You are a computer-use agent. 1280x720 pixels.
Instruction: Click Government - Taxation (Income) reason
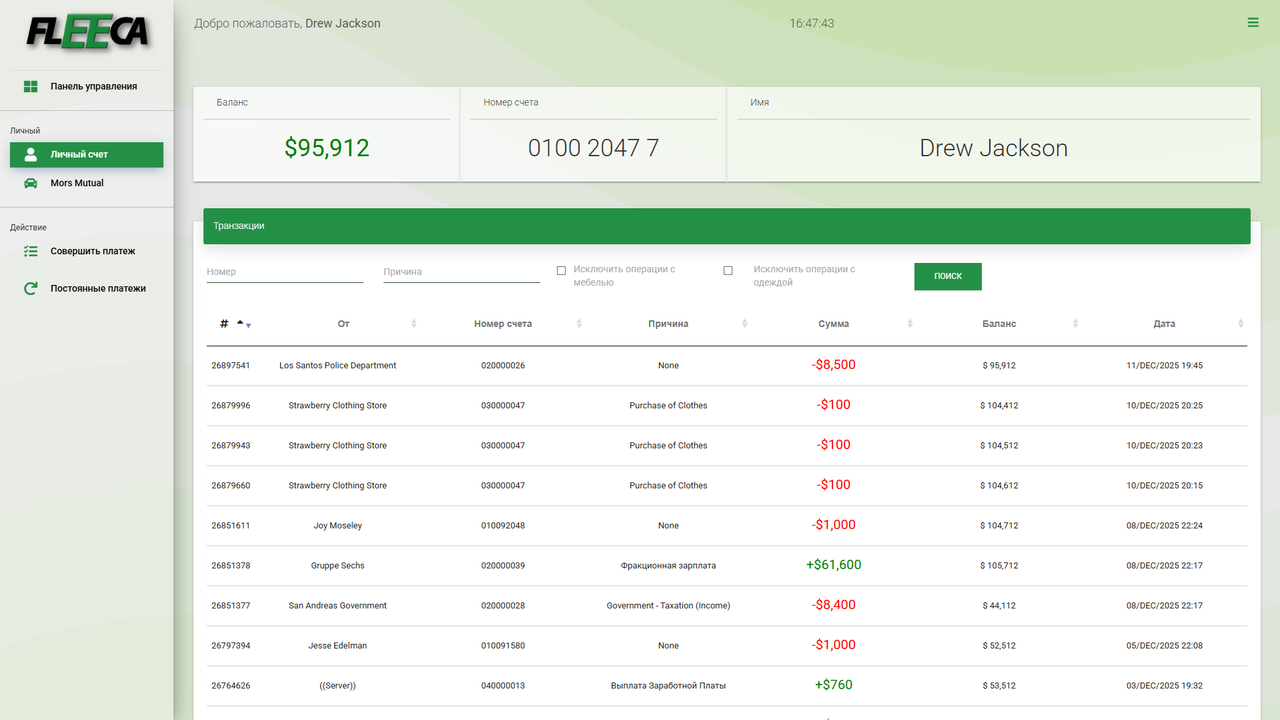[x=668, y=606]
